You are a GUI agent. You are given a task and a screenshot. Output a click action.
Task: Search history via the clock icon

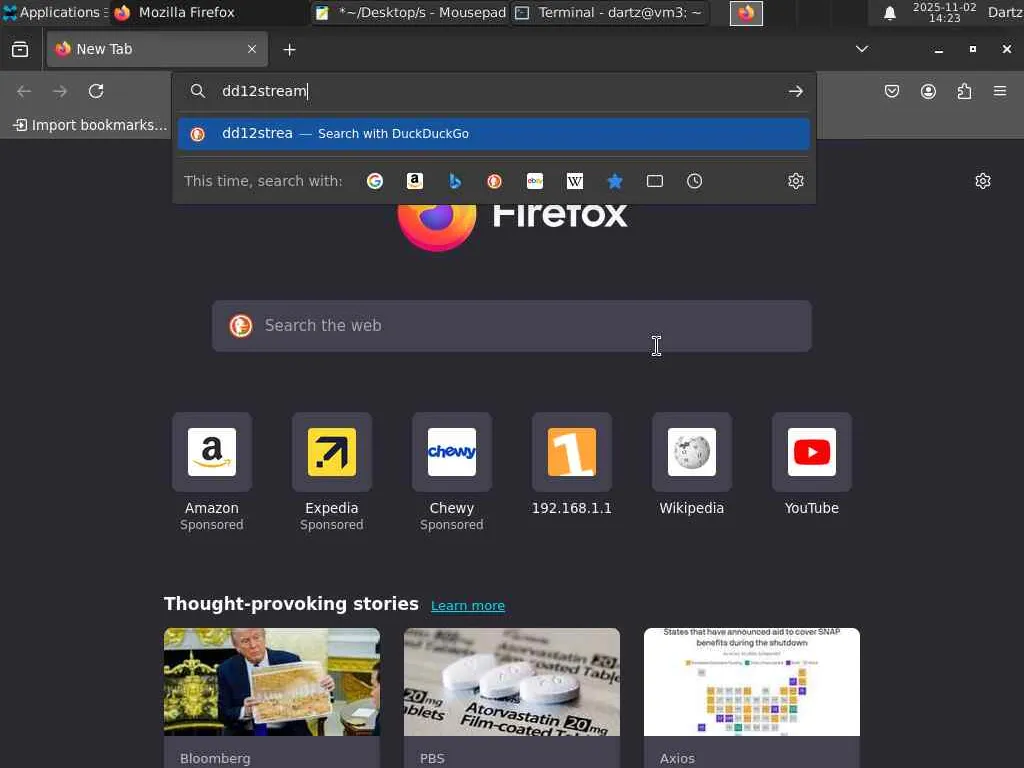694,181
